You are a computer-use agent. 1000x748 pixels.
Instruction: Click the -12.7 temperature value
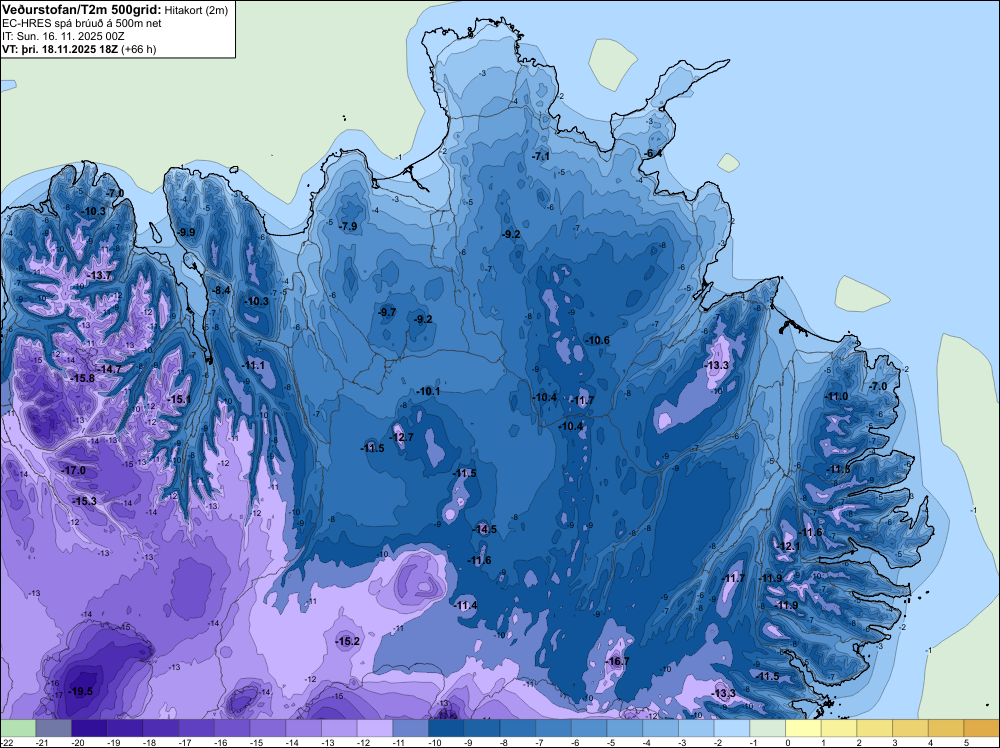402,437
